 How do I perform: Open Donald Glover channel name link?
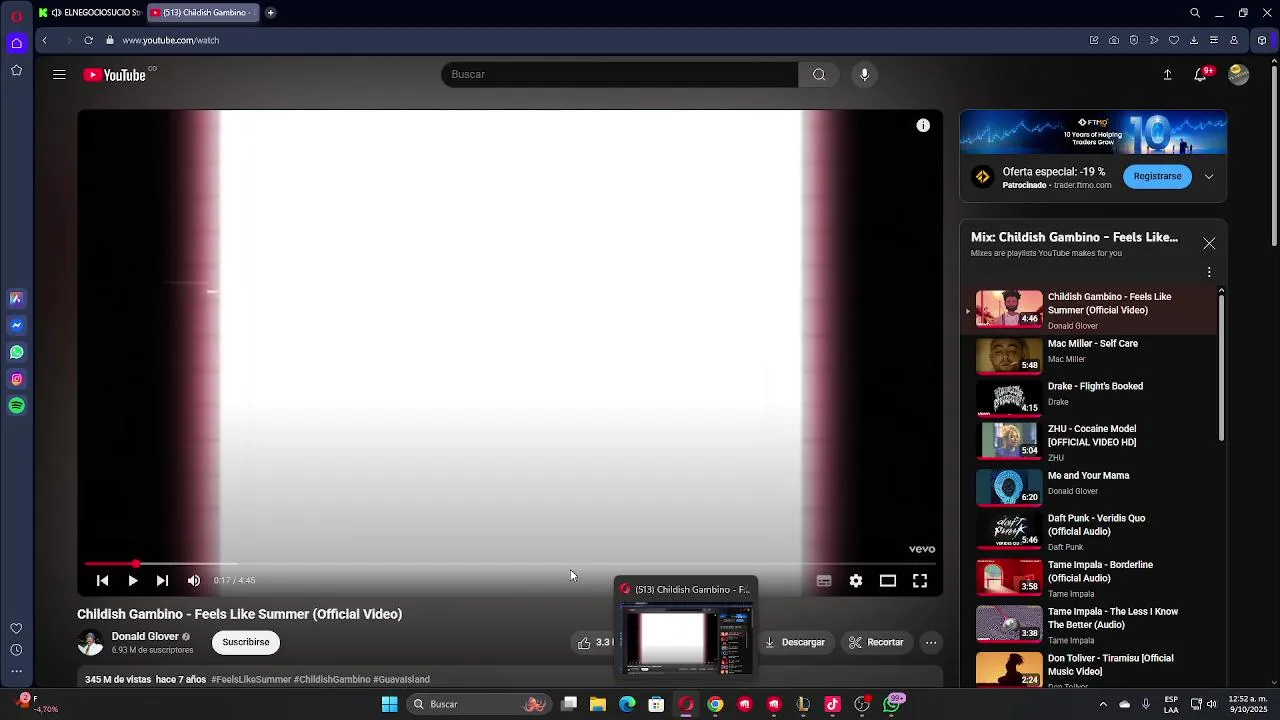click(x=145, y=636)
